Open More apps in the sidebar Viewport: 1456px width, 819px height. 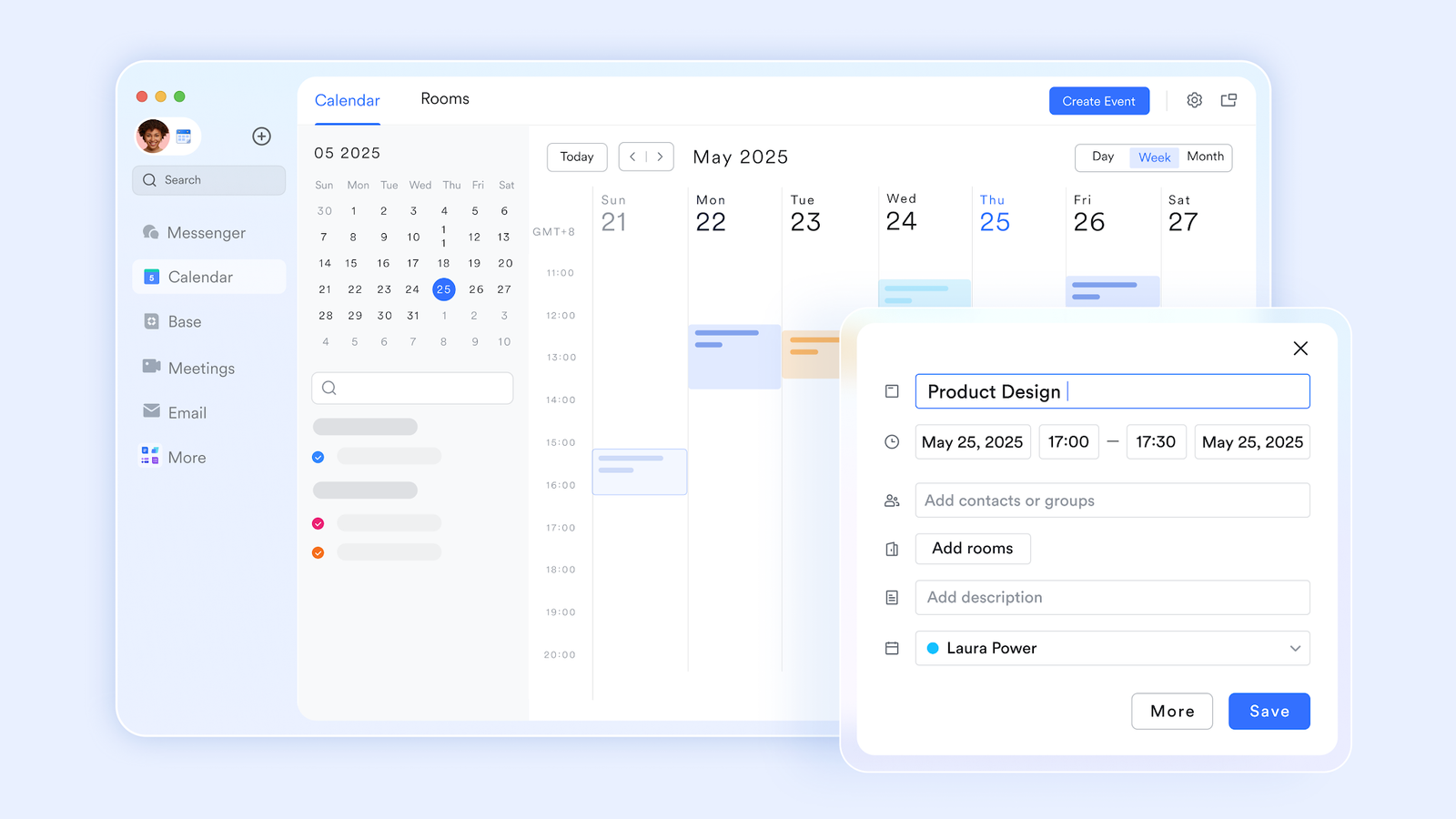pos(186,458)
